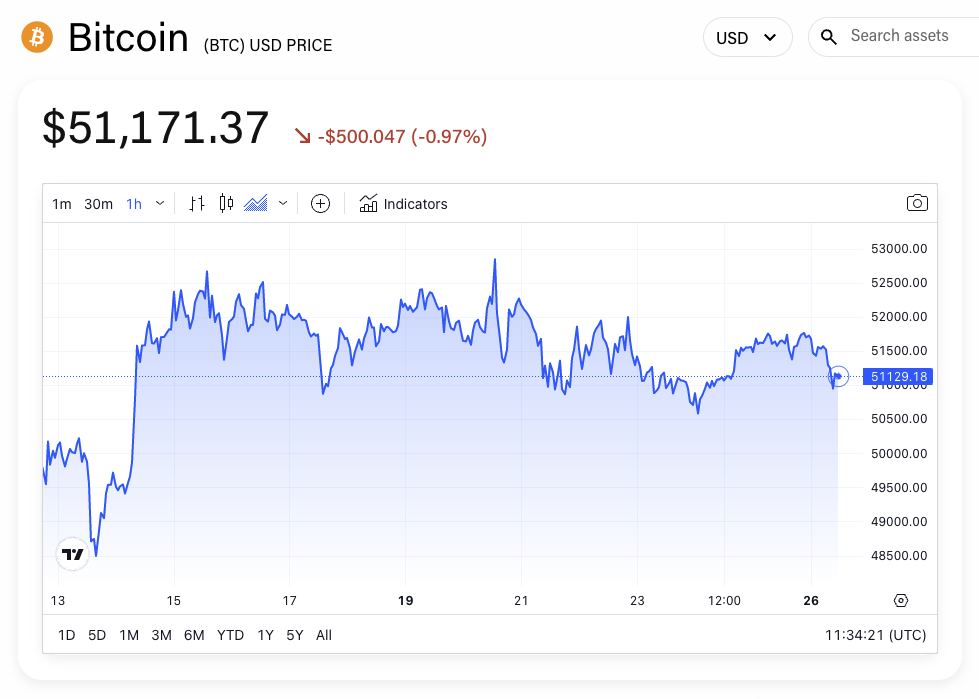Viewport: 979px width, 699px height.
Task: Open the USD currency dropdown
Action: [x=747, y=36]
